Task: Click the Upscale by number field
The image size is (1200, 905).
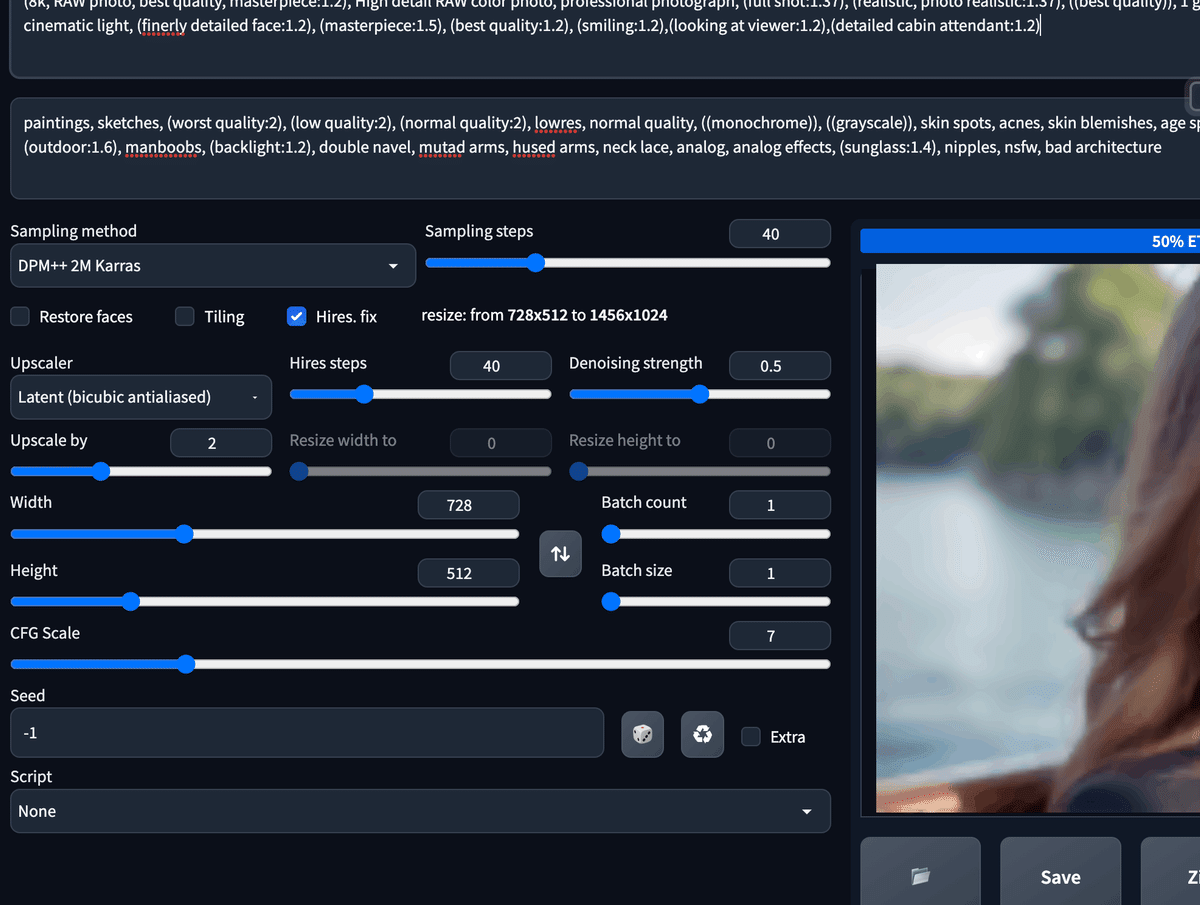Action: click(221, 443)
